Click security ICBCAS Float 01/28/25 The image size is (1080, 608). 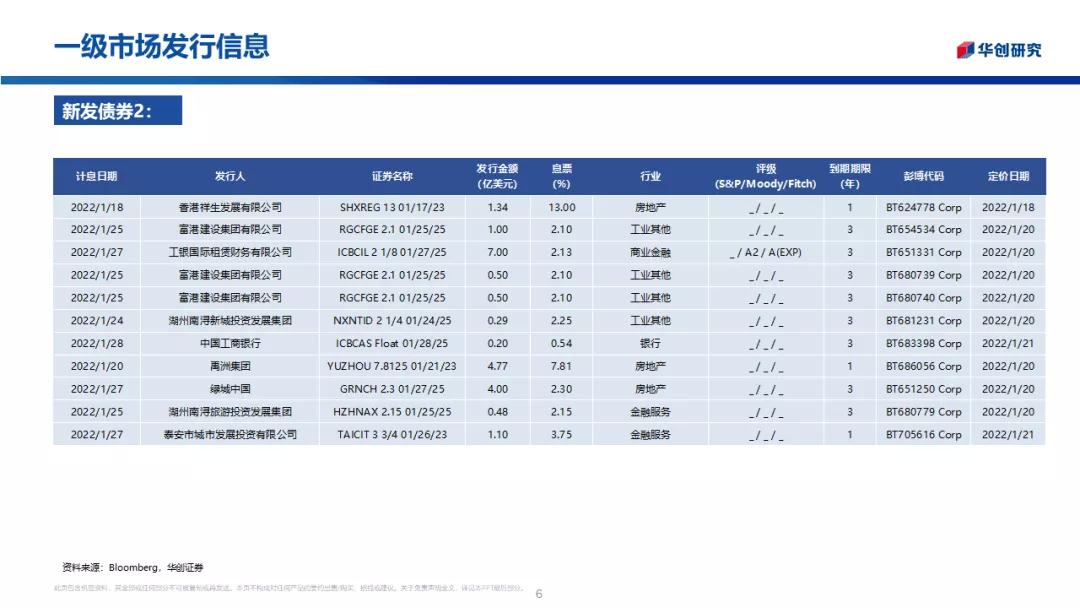coord(392,343)
